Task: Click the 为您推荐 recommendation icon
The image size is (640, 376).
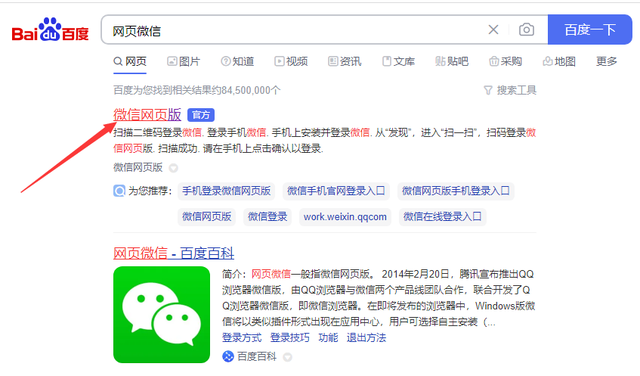Action: pyautogui.click(x=119, y=191)
